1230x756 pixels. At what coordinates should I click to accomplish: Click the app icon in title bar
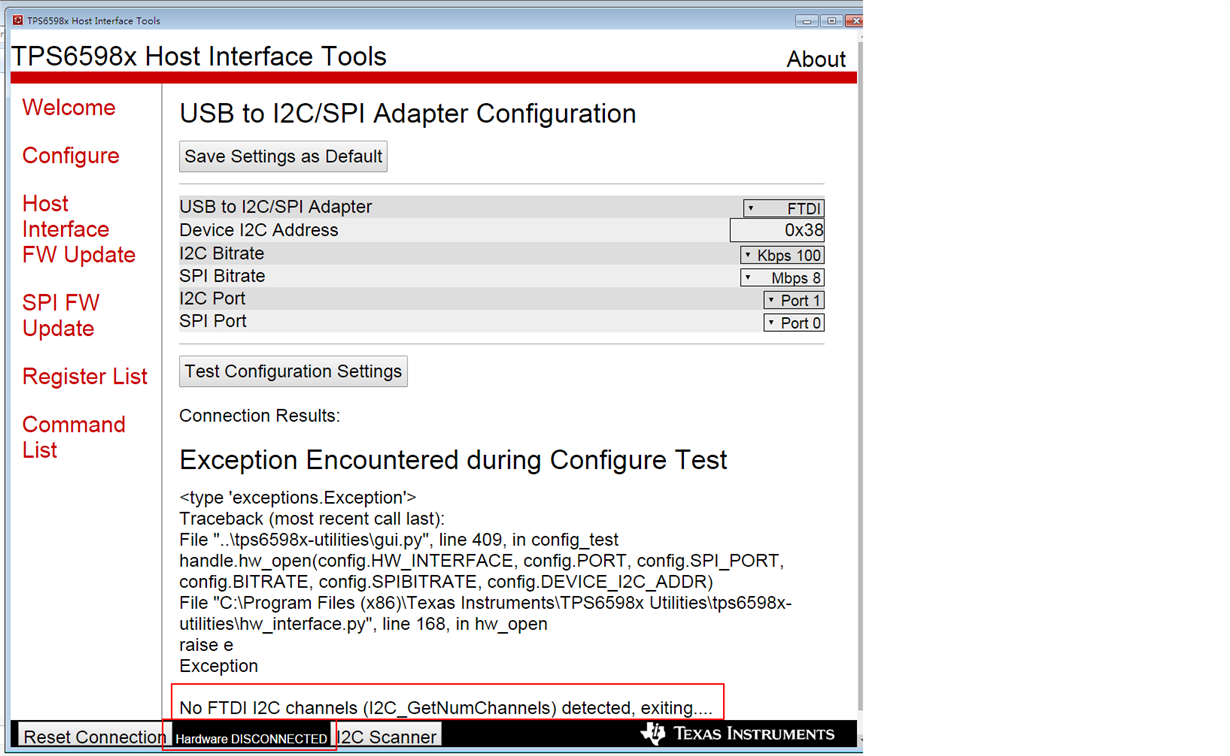[x=17, y=20]
